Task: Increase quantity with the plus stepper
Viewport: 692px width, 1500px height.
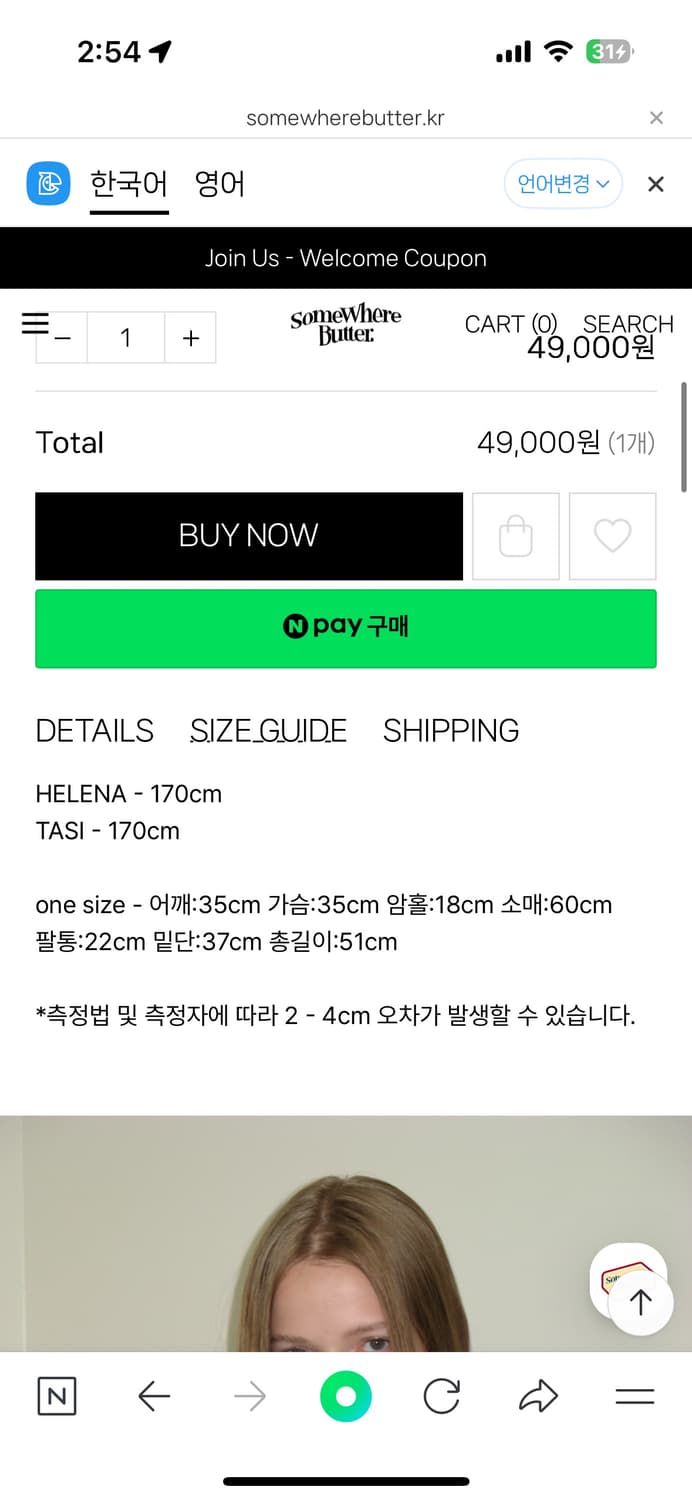Action: (190, 337)
